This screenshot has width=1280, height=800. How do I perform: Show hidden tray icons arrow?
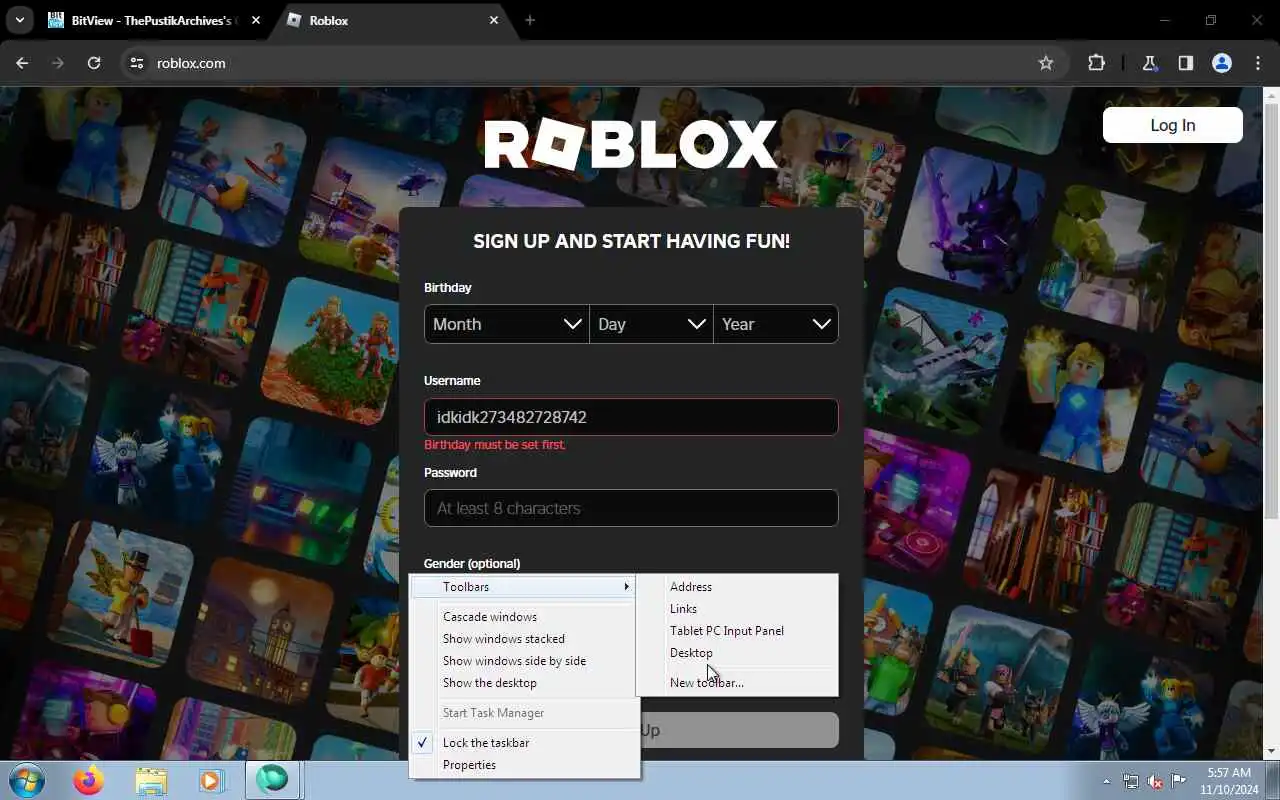[x=1106, y=781]
